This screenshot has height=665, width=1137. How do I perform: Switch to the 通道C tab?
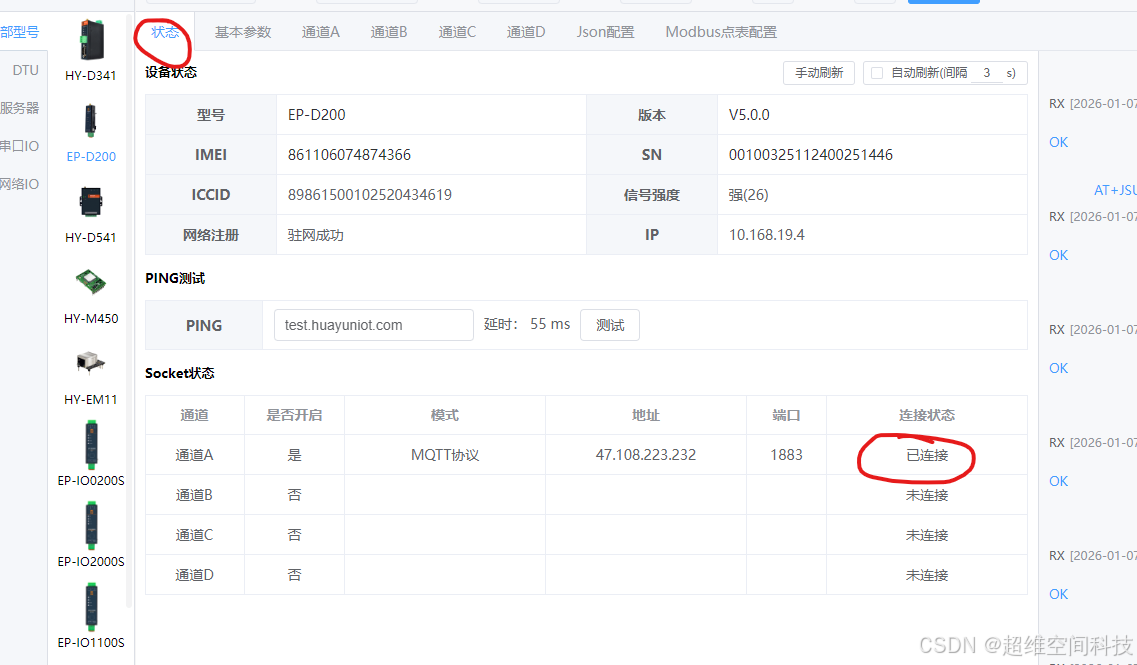pyautogui.click(x=457, y=32)
